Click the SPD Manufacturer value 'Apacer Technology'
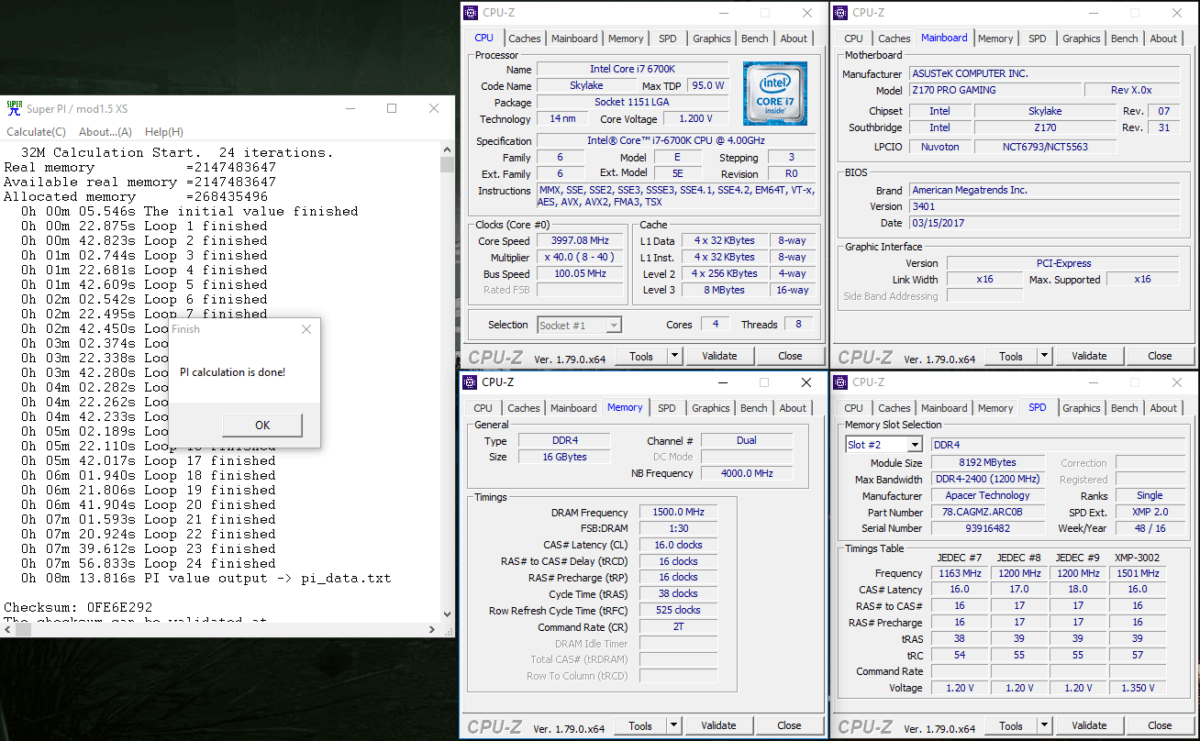 tap(988, 496)
